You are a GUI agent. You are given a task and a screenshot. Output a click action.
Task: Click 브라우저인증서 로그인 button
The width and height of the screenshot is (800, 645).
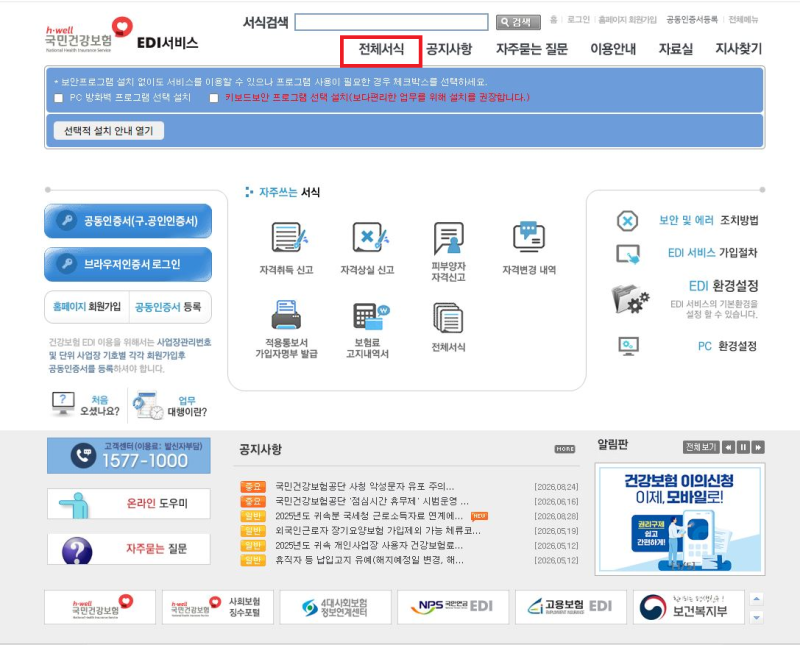[x=128, y=264]
